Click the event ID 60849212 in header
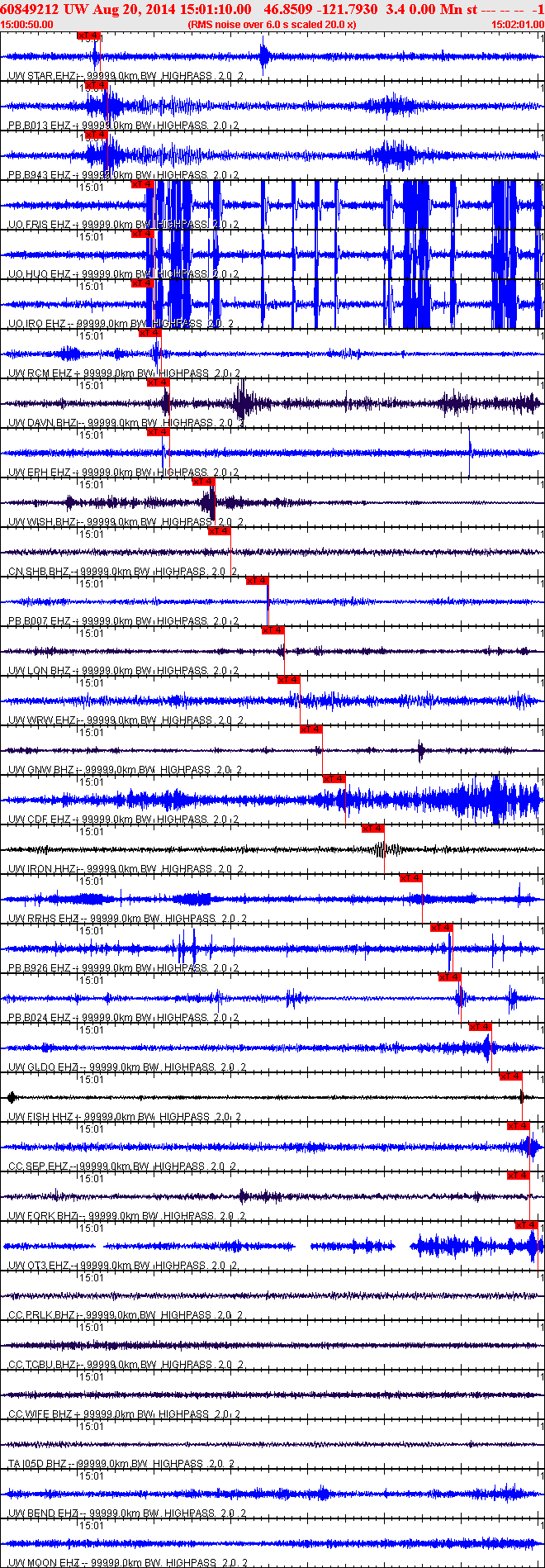Image resolution: width=545 pixels, height=1568 pixels. point(30,9)
